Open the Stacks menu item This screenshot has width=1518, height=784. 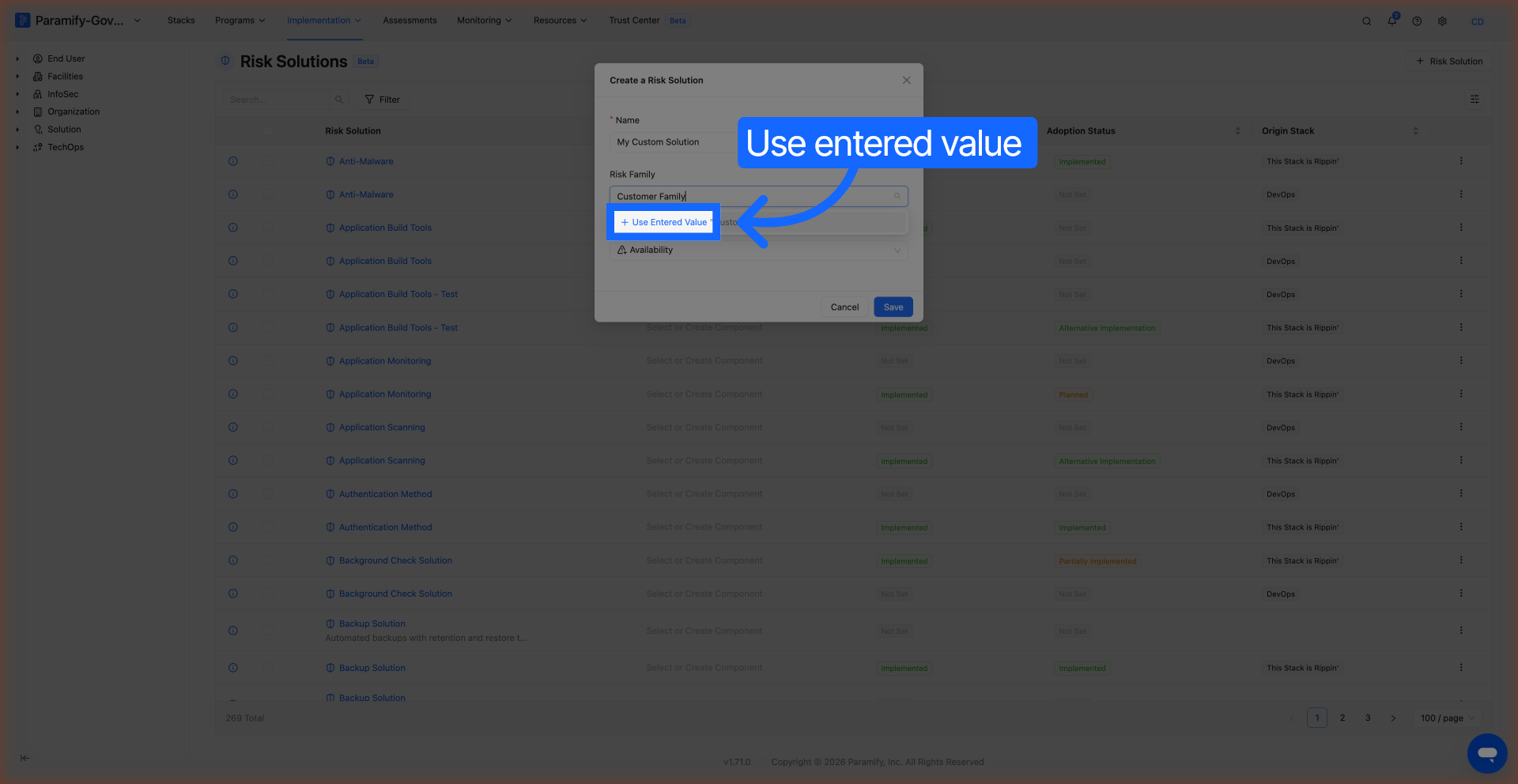click(x=181, y=21)
